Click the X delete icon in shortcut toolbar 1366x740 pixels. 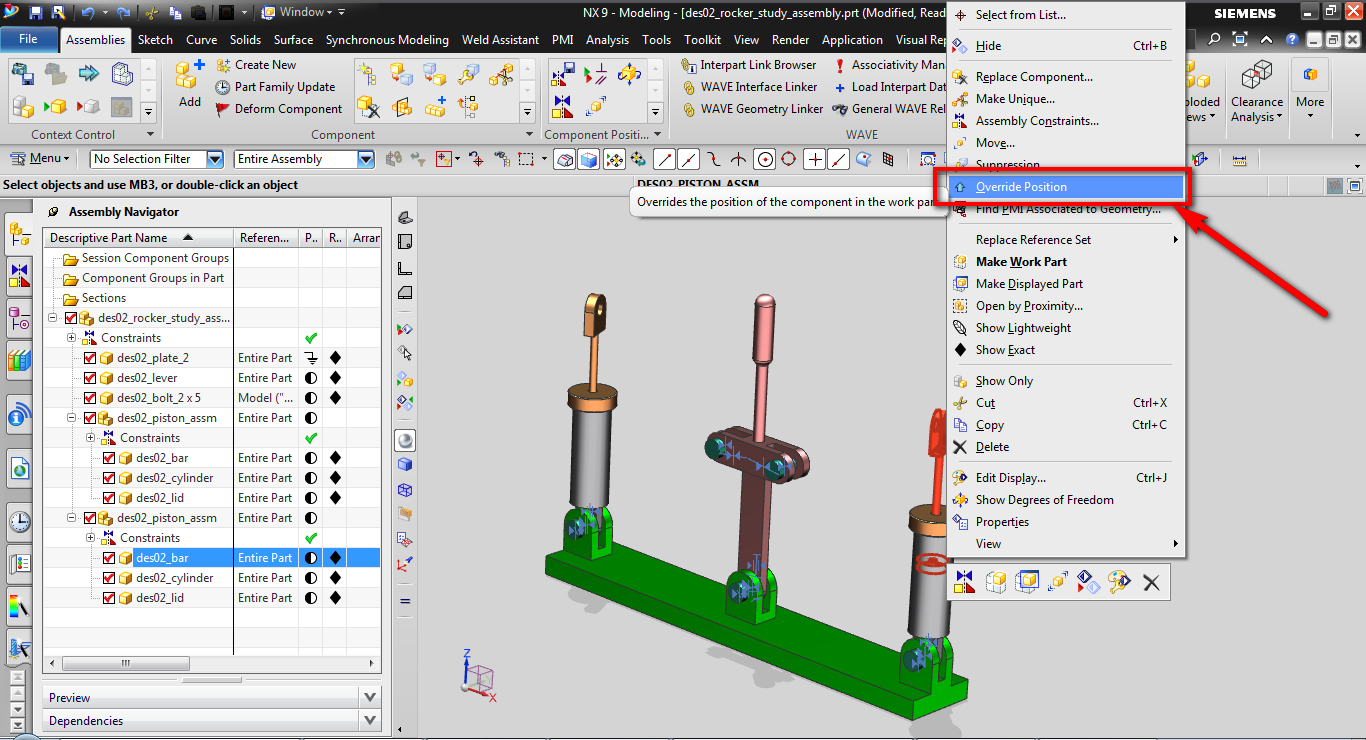click(1151, 581)
